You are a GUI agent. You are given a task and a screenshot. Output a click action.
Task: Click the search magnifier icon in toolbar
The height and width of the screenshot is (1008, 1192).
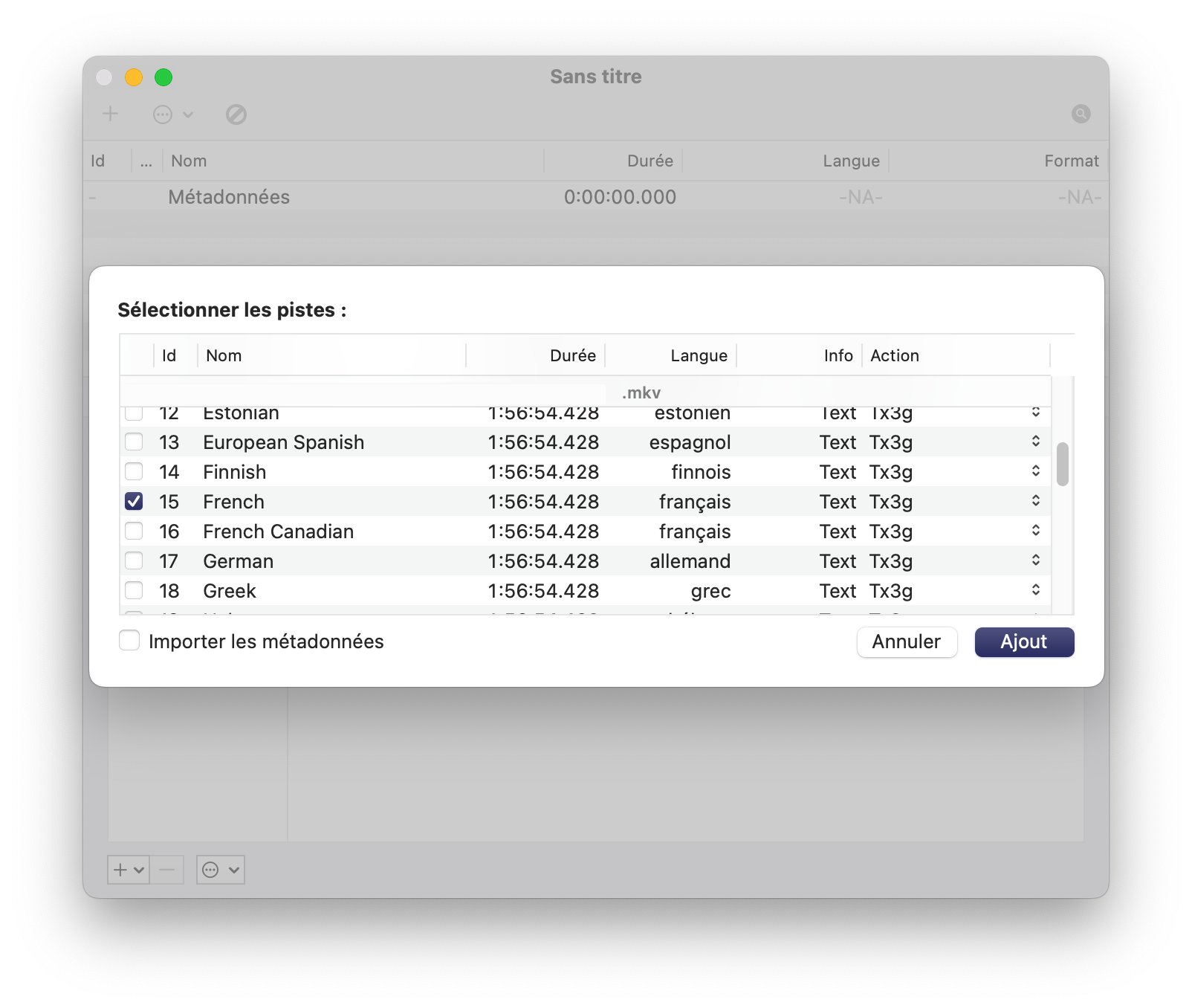pos(1081,114)
